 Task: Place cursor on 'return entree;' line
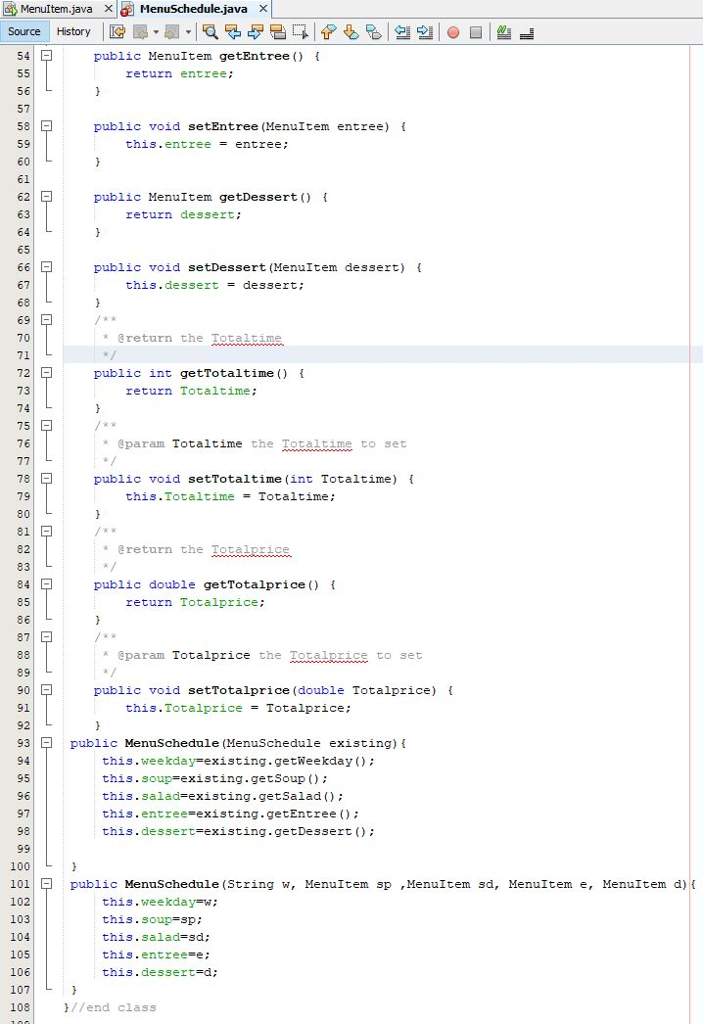(x=180, y=74)
